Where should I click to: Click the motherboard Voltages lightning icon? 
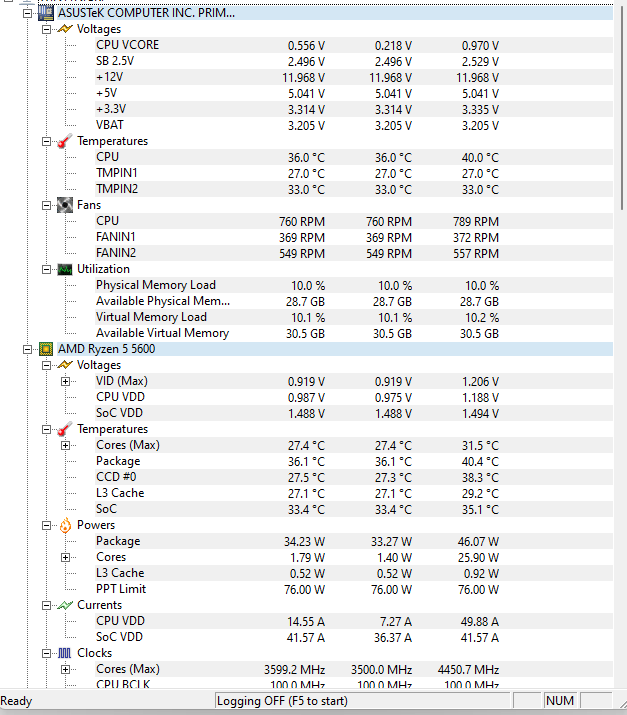pyautogui.click(x=65, y=29)
